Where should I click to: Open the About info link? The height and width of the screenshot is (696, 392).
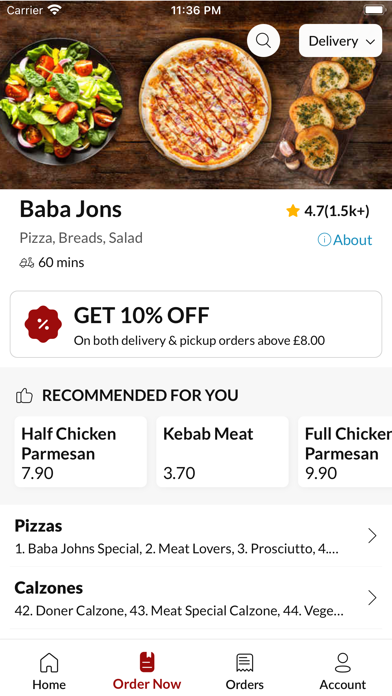tap(345, 240)
